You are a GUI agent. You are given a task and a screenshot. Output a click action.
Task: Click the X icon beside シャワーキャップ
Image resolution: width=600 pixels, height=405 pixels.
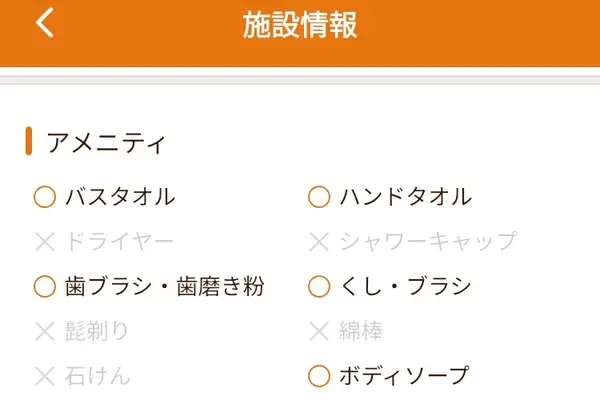319,241
